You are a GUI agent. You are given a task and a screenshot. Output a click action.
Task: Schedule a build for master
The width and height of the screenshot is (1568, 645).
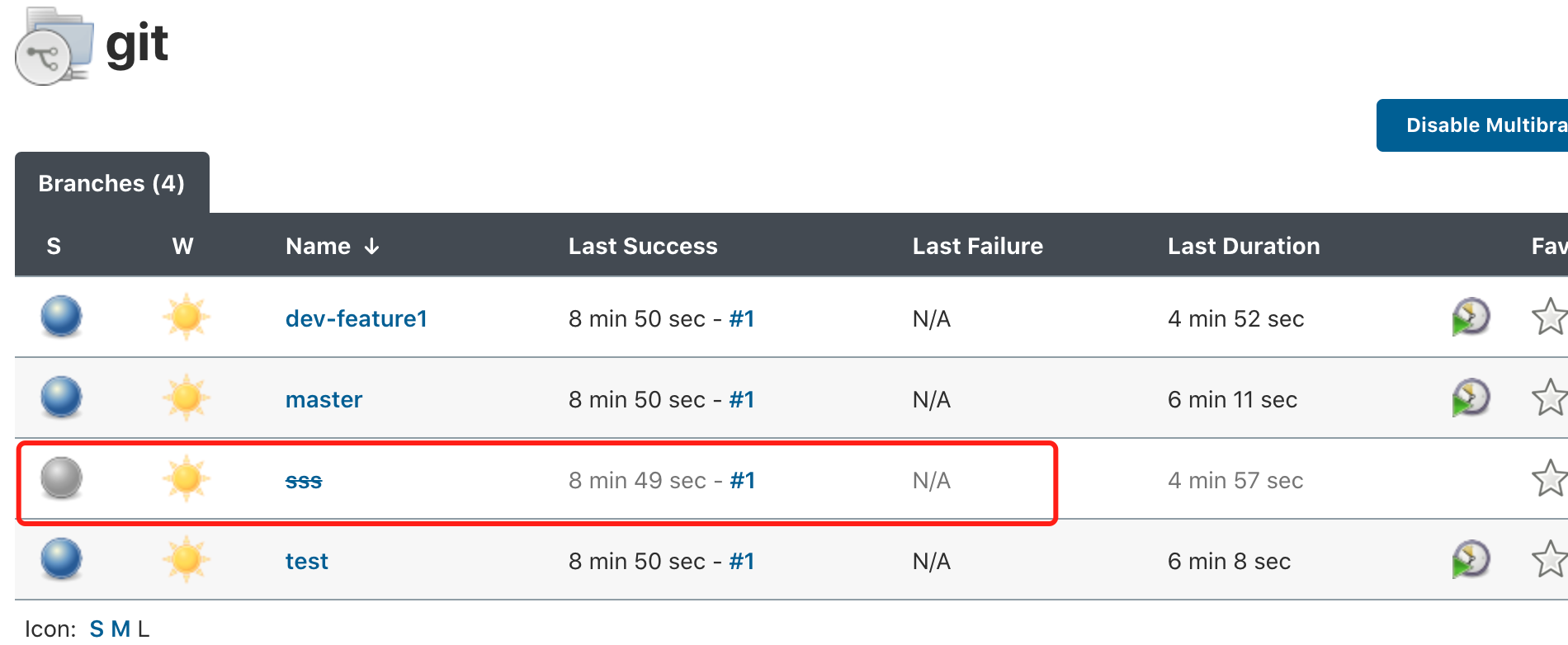(1471, 398)
